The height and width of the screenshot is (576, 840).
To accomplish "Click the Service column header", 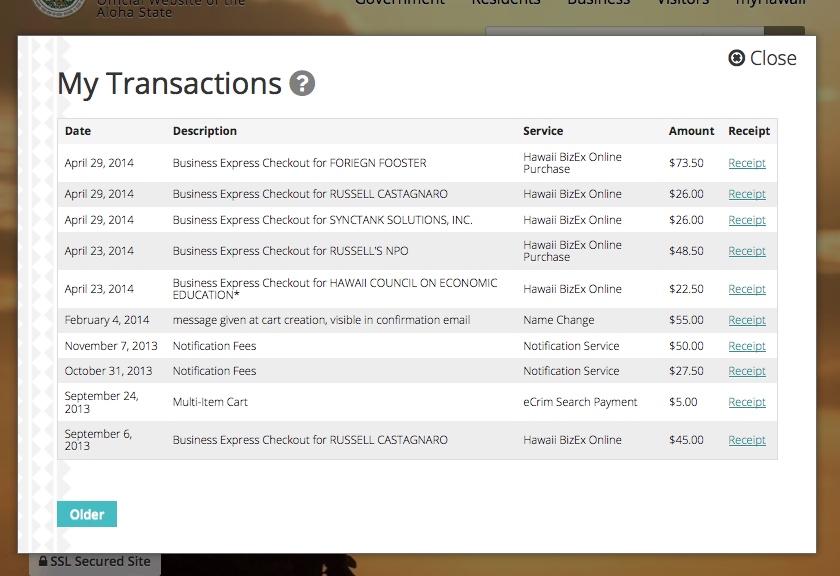I will [543, 131].
